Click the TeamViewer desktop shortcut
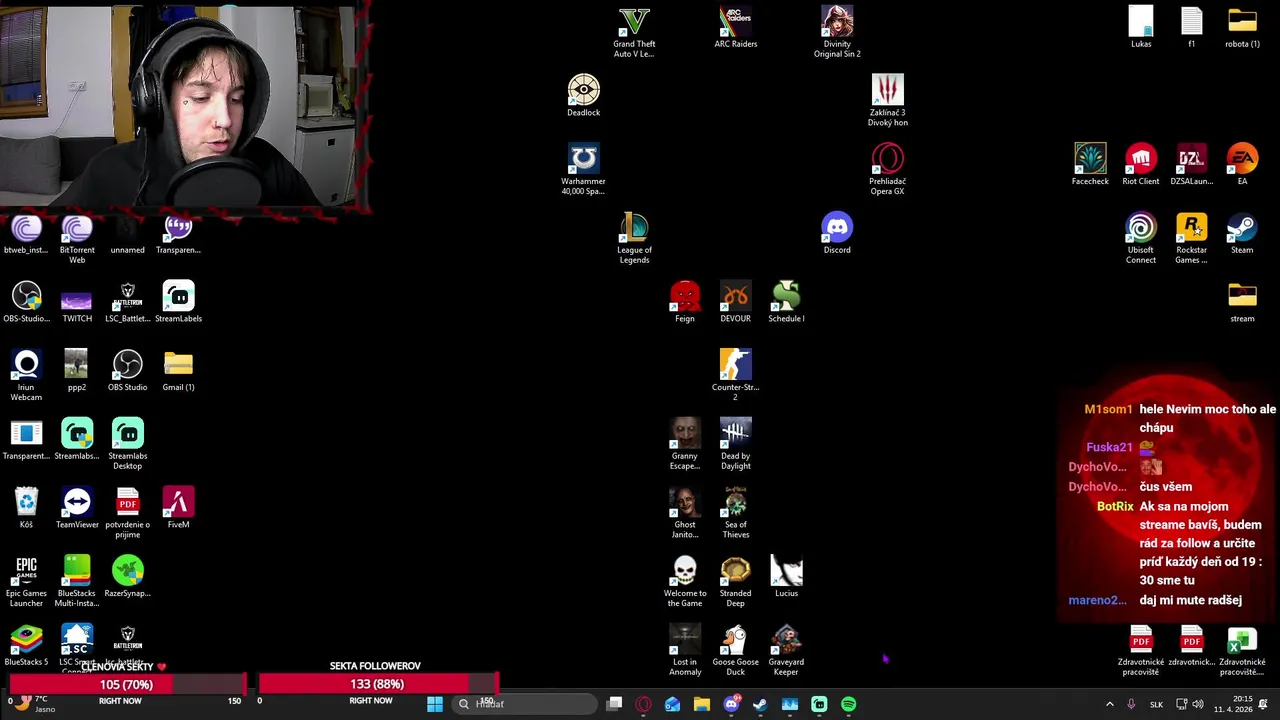The width and height of the screenshot is (1280, 720). pos(77,508)
